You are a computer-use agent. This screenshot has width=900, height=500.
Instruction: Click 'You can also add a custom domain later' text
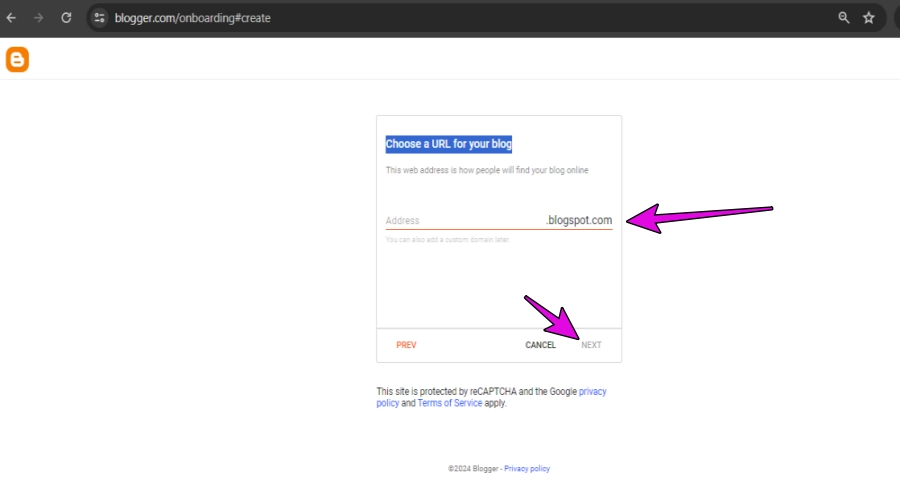[x=447, y=239]
